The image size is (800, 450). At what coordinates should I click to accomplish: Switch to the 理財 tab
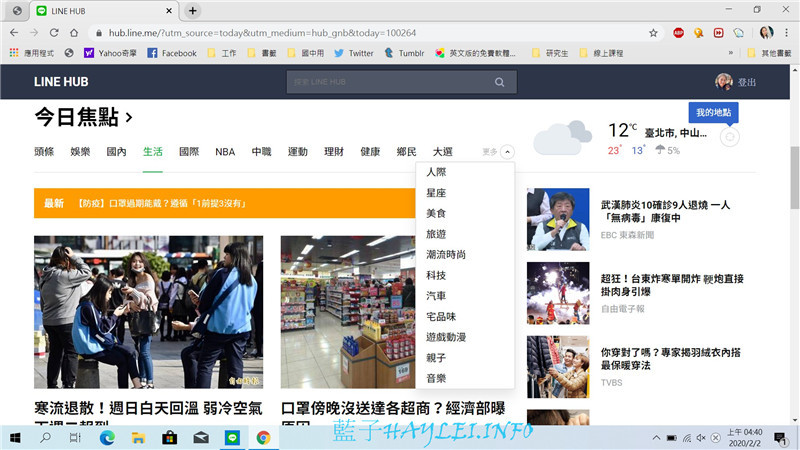point(334,152)
